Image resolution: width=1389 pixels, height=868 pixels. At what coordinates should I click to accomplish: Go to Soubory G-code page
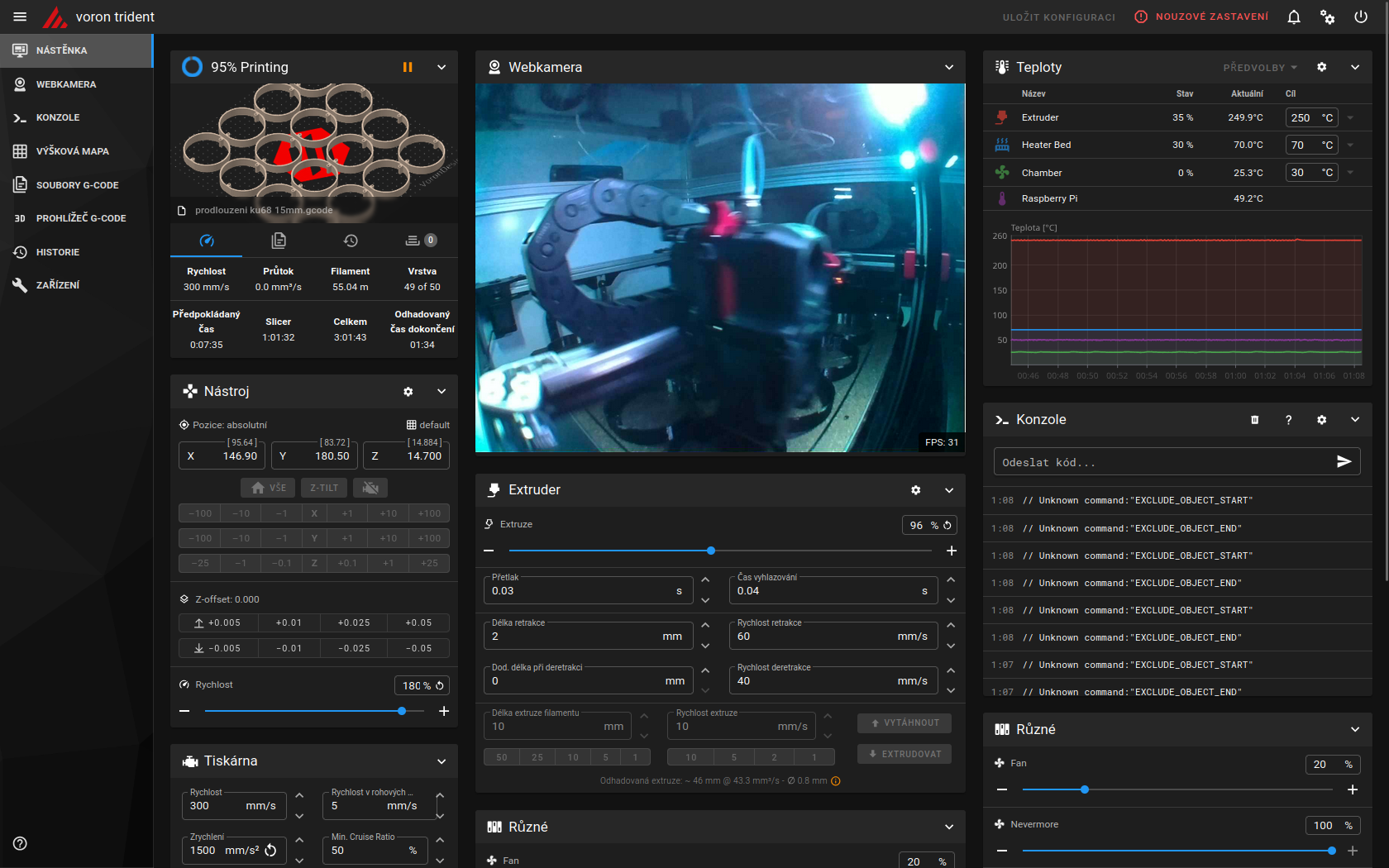click(77, 185)
